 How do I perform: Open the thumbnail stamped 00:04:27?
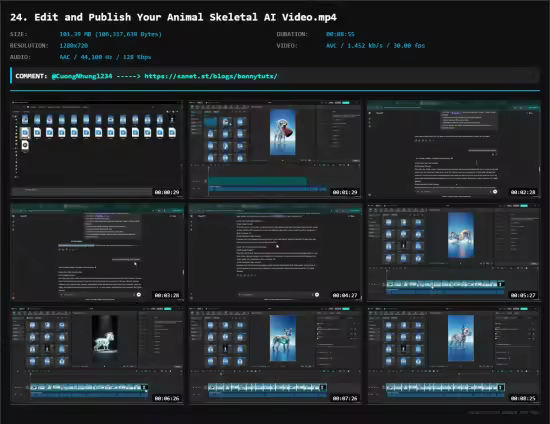click(x=275, y=252)
